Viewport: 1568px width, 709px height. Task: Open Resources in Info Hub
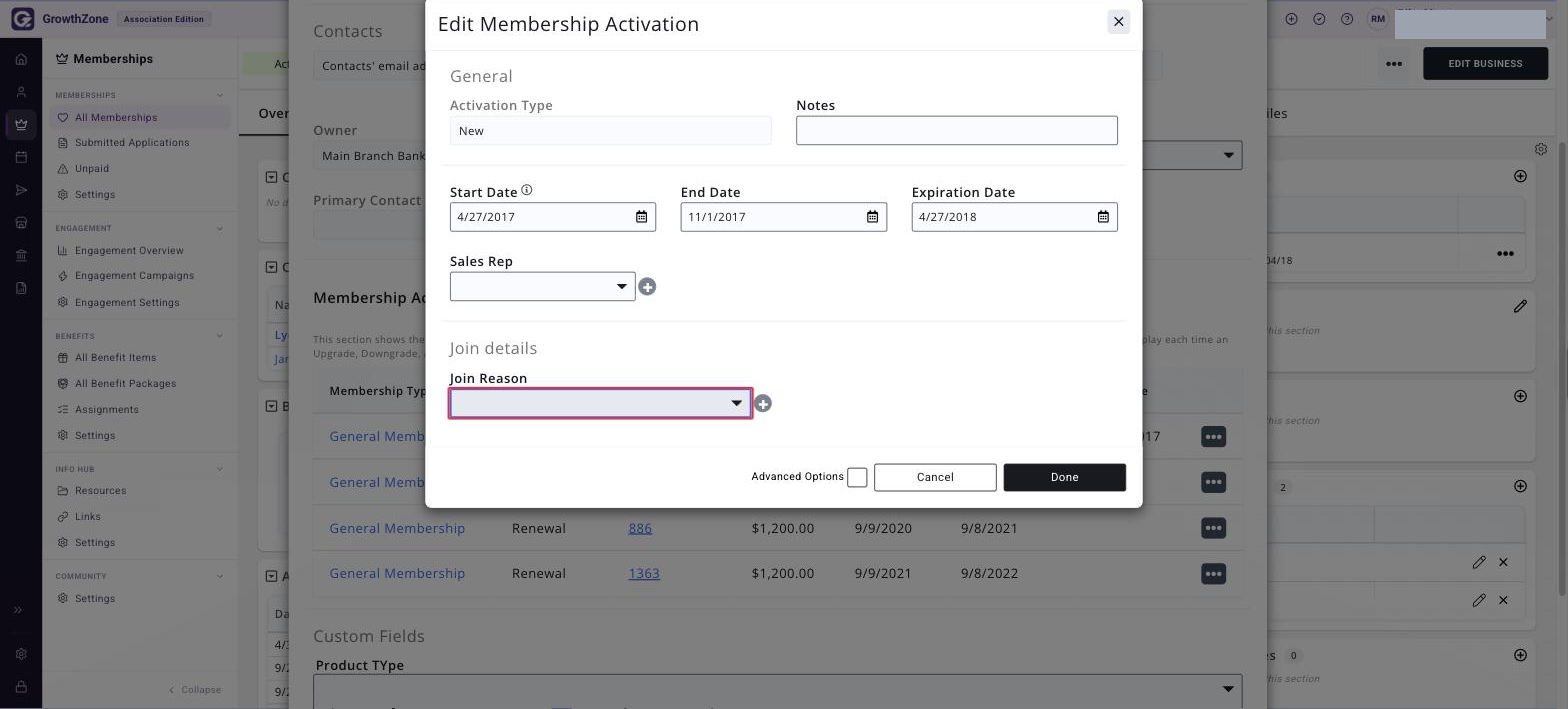pos(100,491)
